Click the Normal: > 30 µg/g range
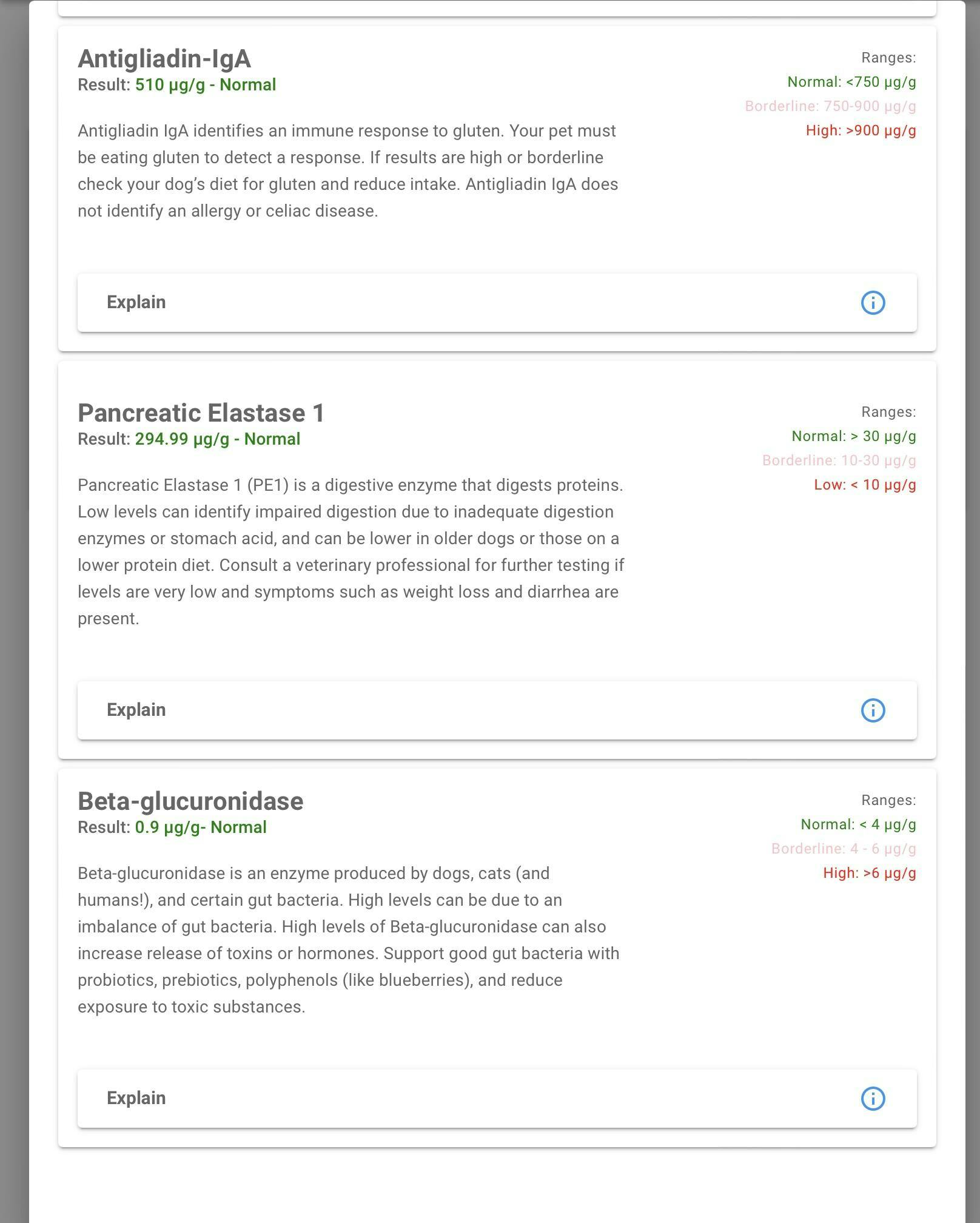 click(x=853, y=436)
